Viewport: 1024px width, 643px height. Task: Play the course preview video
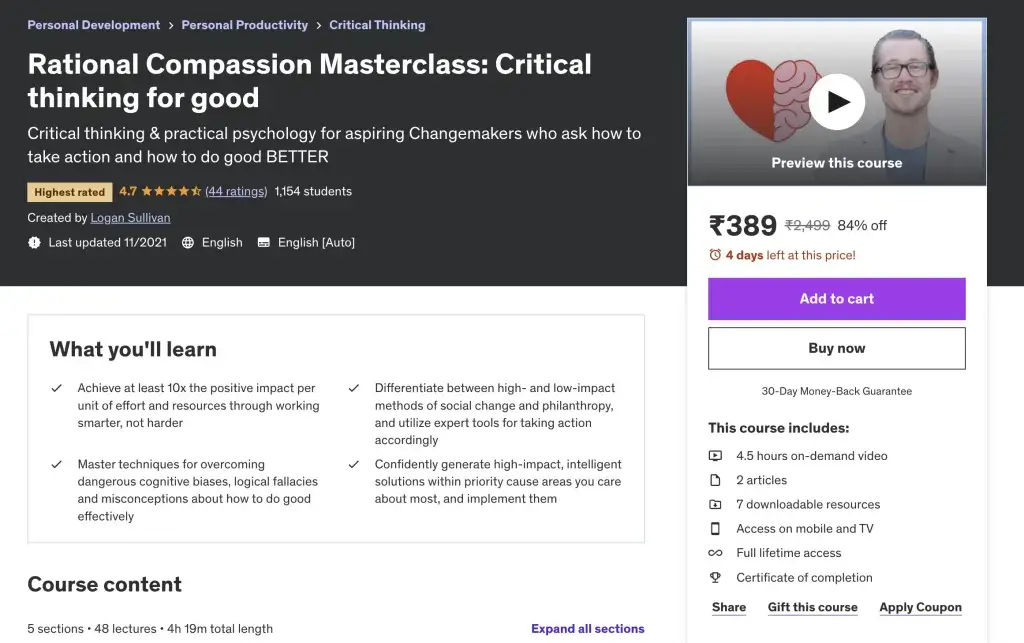point(837,101)
